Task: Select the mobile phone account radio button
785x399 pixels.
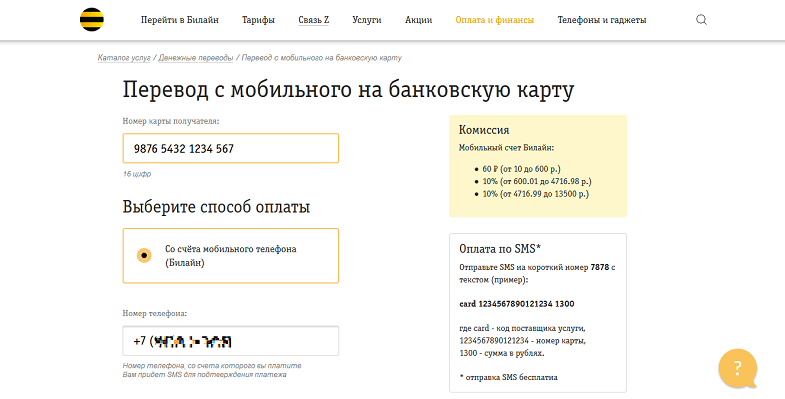Action: point(144,255)
